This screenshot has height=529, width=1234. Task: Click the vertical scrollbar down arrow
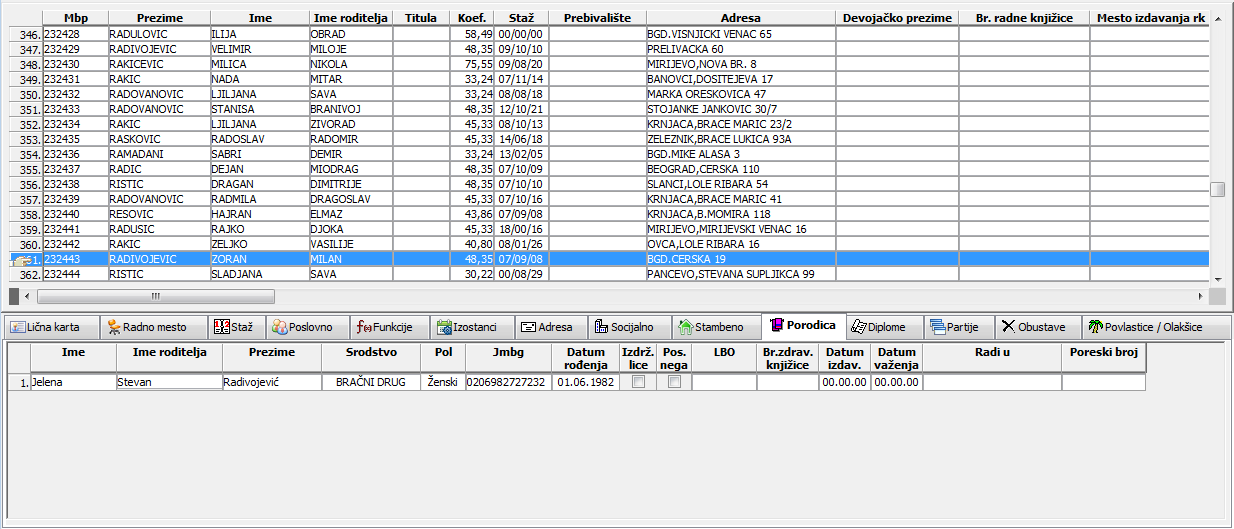point(1217,279)
